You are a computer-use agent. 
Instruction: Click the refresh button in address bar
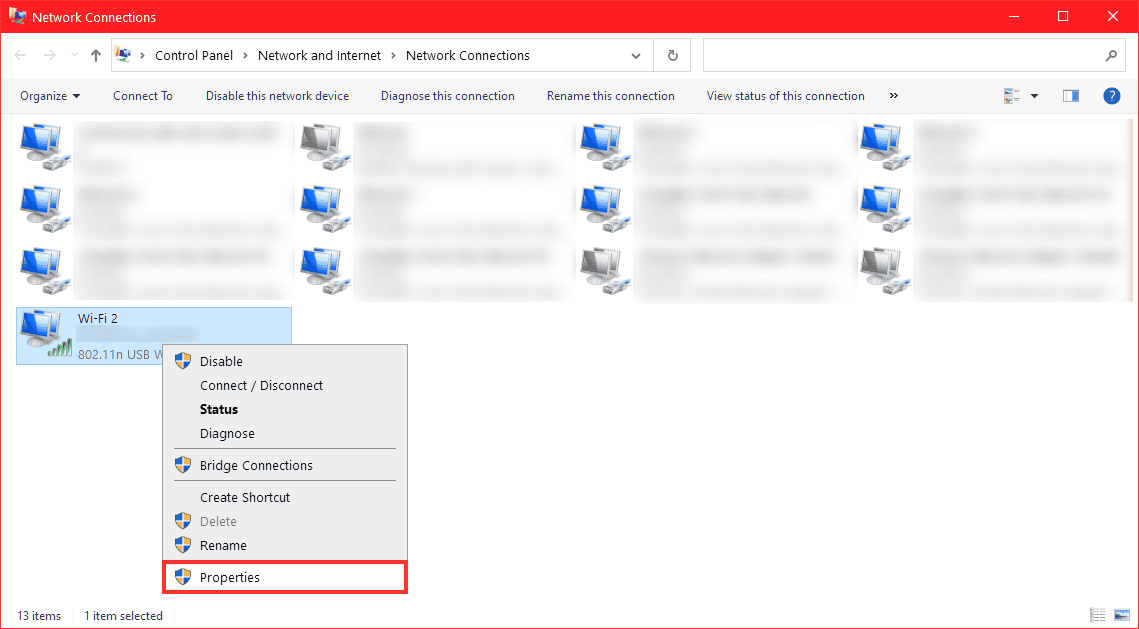(672, 56)
